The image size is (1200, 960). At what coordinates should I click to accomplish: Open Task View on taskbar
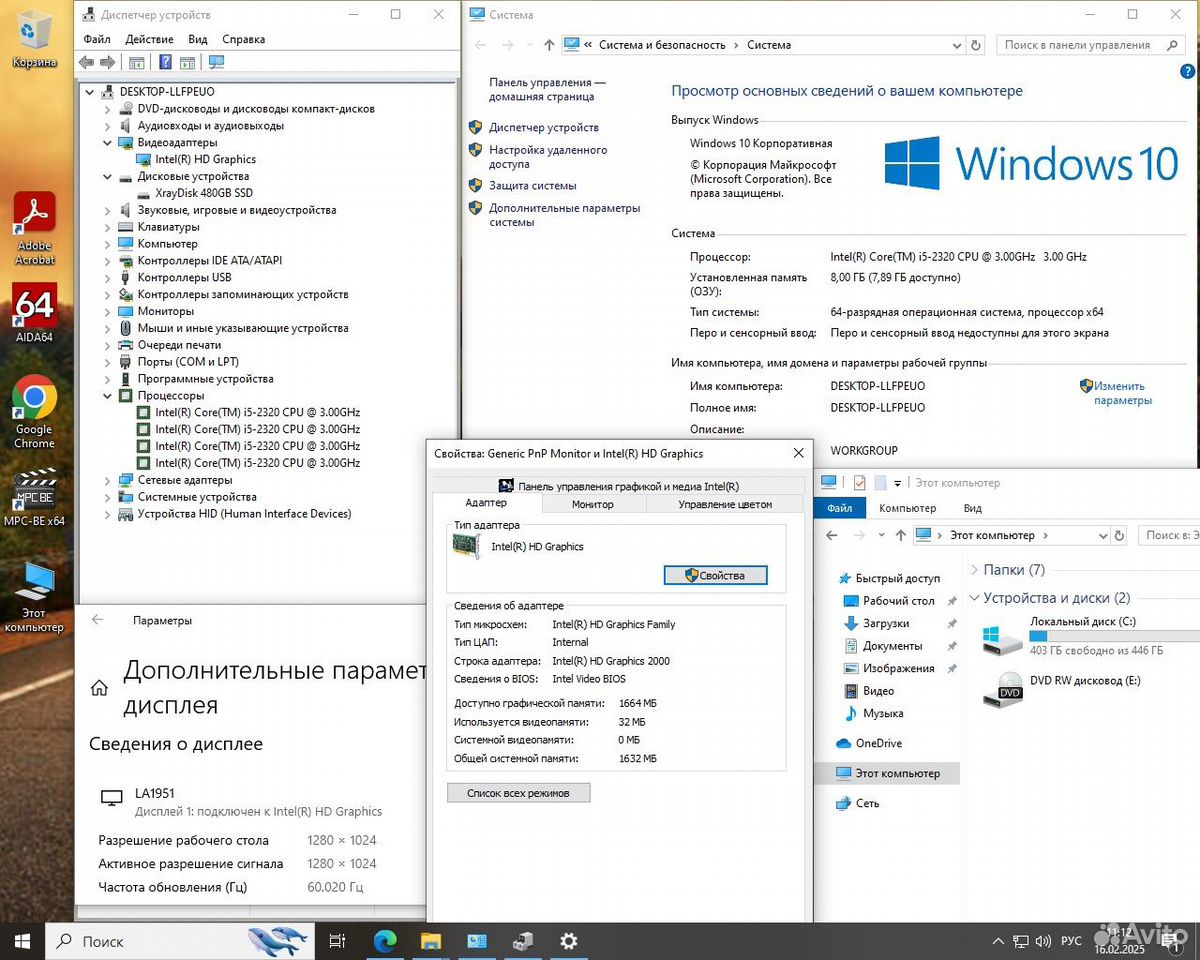(x=338, y=941)
